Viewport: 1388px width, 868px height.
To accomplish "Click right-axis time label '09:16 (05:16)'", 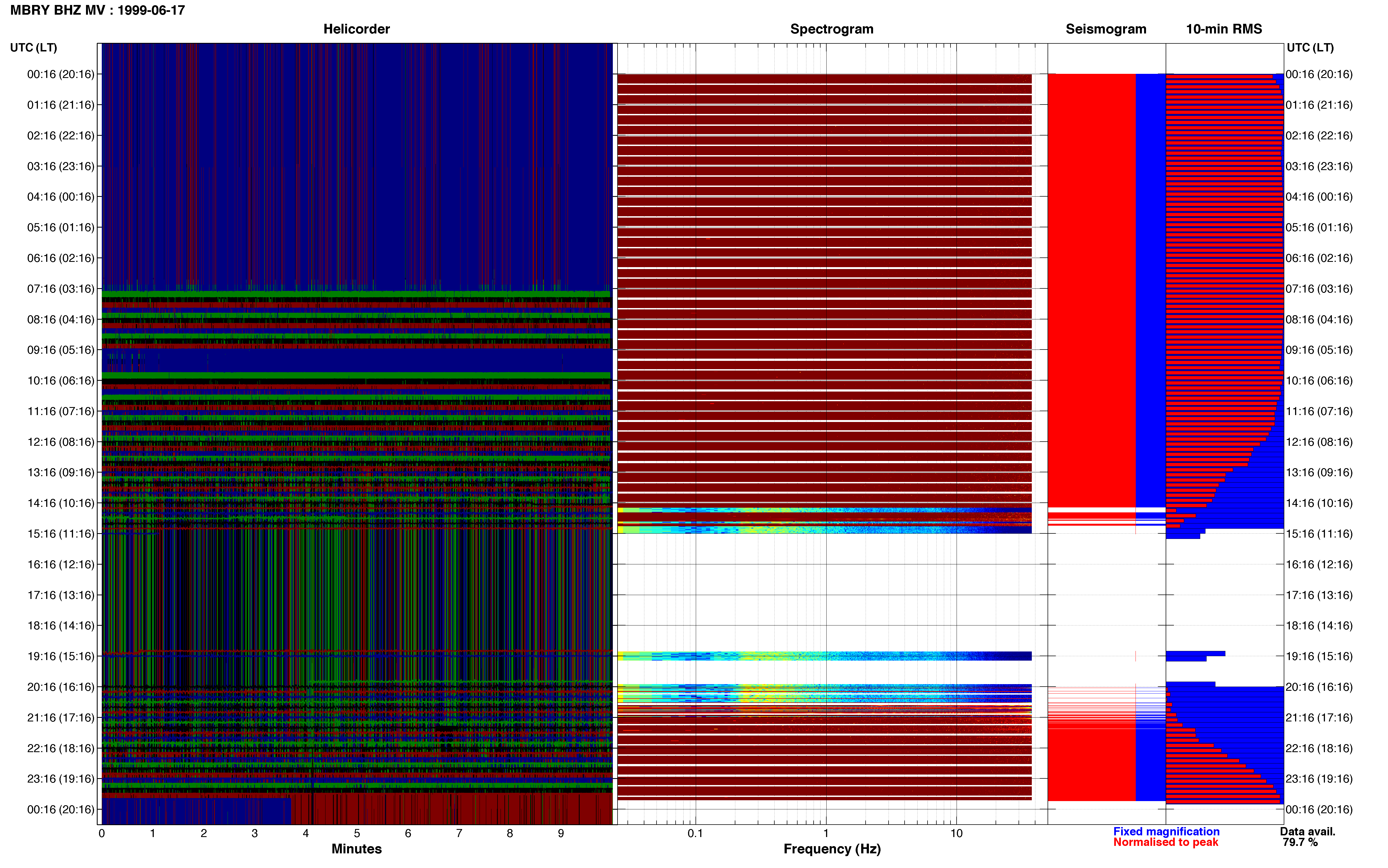I will (1319, 350).
